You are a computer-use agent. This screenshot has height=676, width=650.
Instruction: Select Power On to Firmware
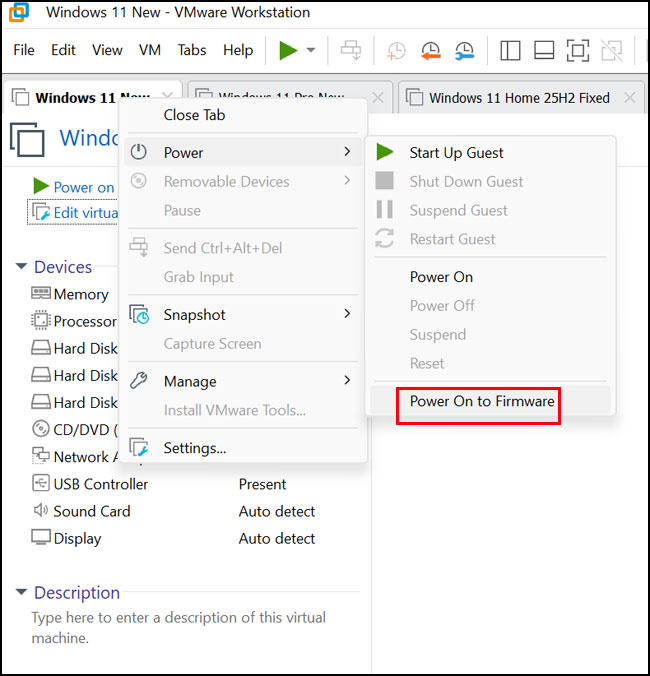[x=490, y=401]
